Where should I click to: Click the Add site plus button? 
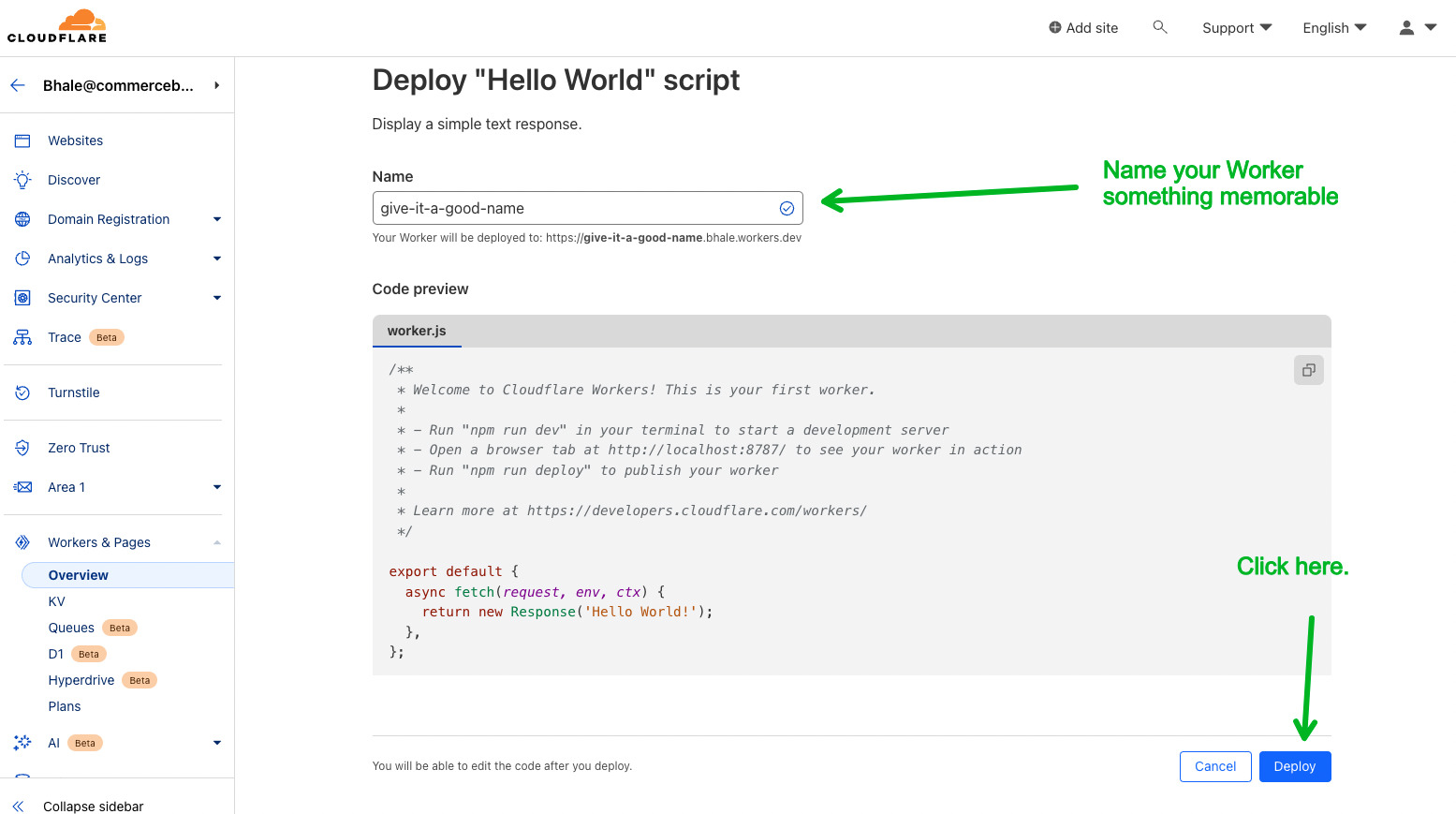1083,28
